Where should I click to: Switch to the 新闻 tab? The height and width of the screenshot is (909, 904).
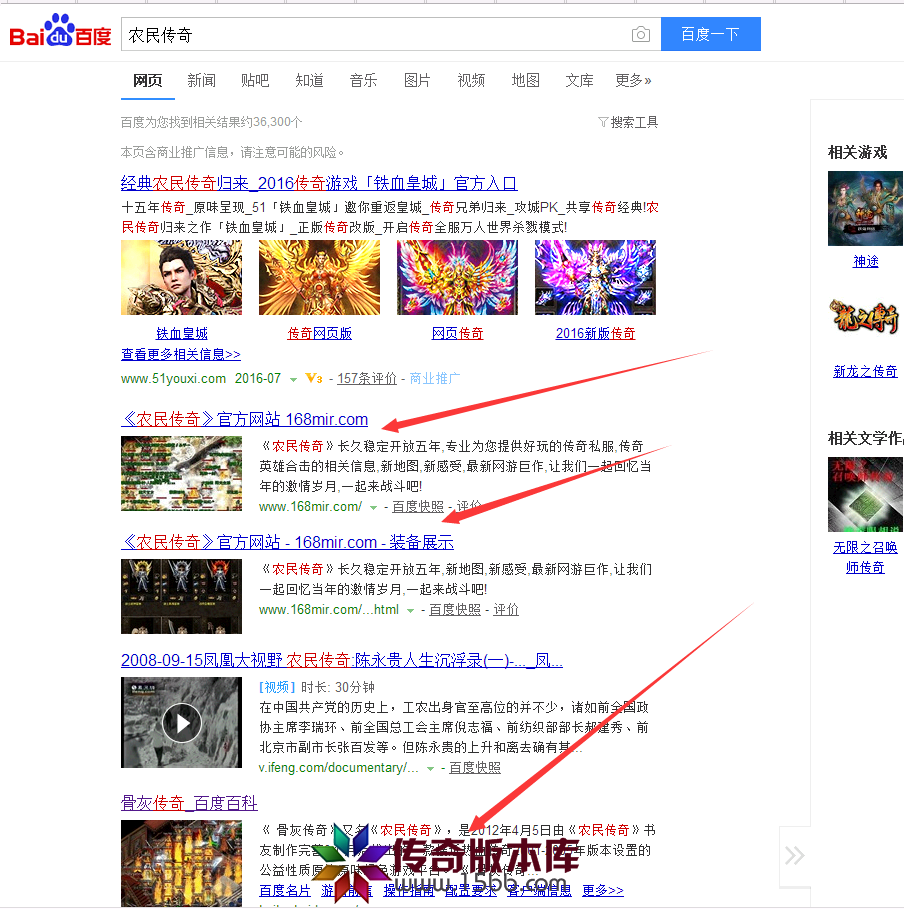point(201,80)
